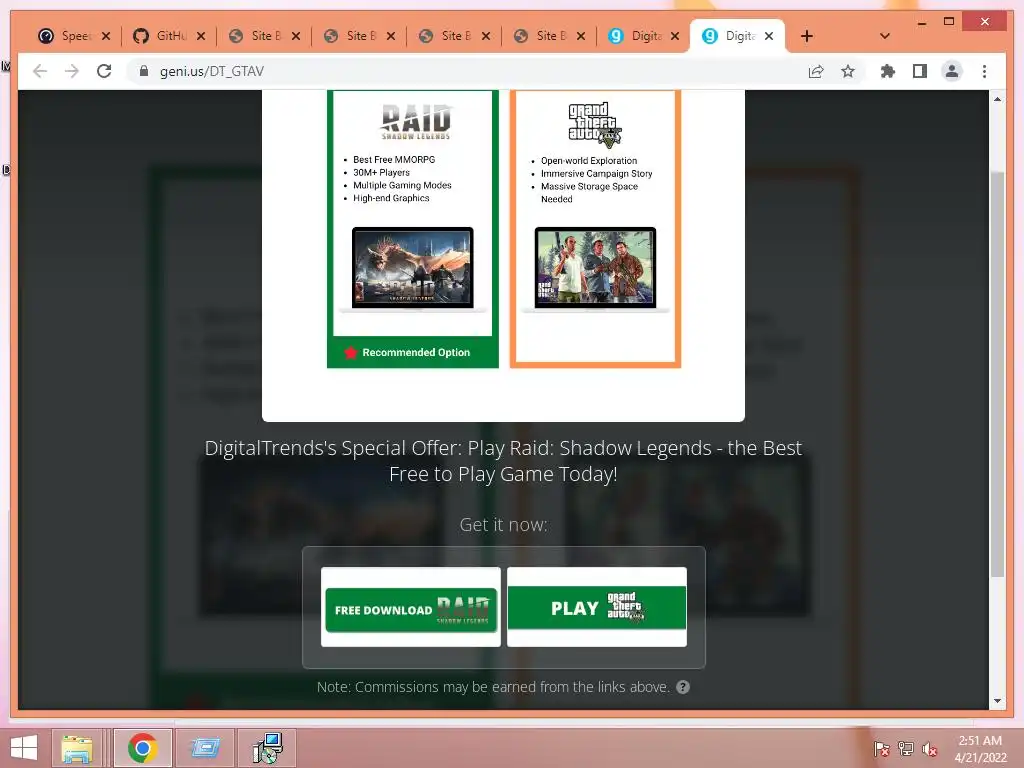The height and width of the screenshot is (768, 1024).
Task: Click the 'Open-world Exploration' bullet text
Action: (x=588, y=161)
